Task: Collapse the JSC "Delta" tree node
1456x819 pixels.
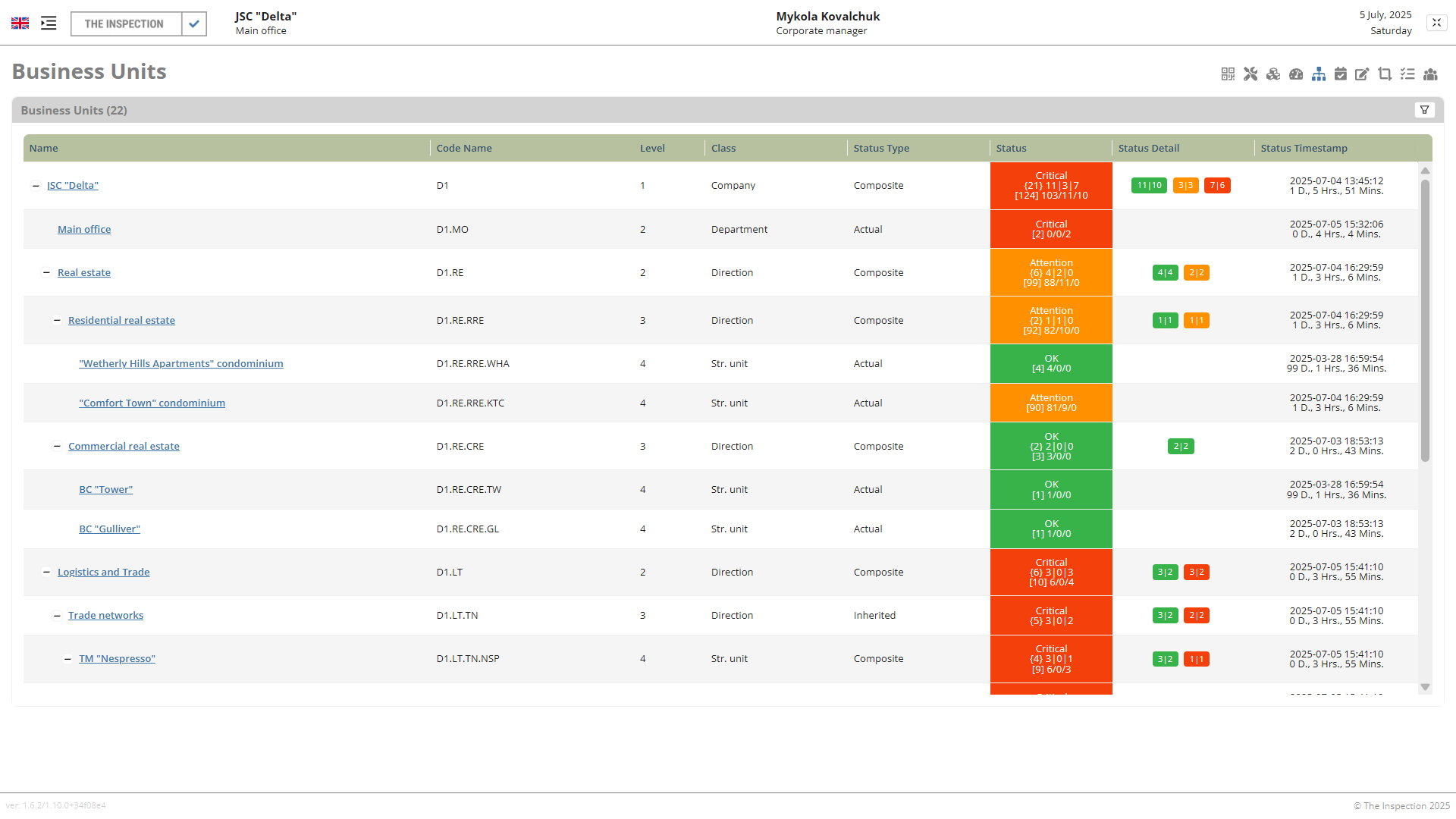Action: pos(36,186)
